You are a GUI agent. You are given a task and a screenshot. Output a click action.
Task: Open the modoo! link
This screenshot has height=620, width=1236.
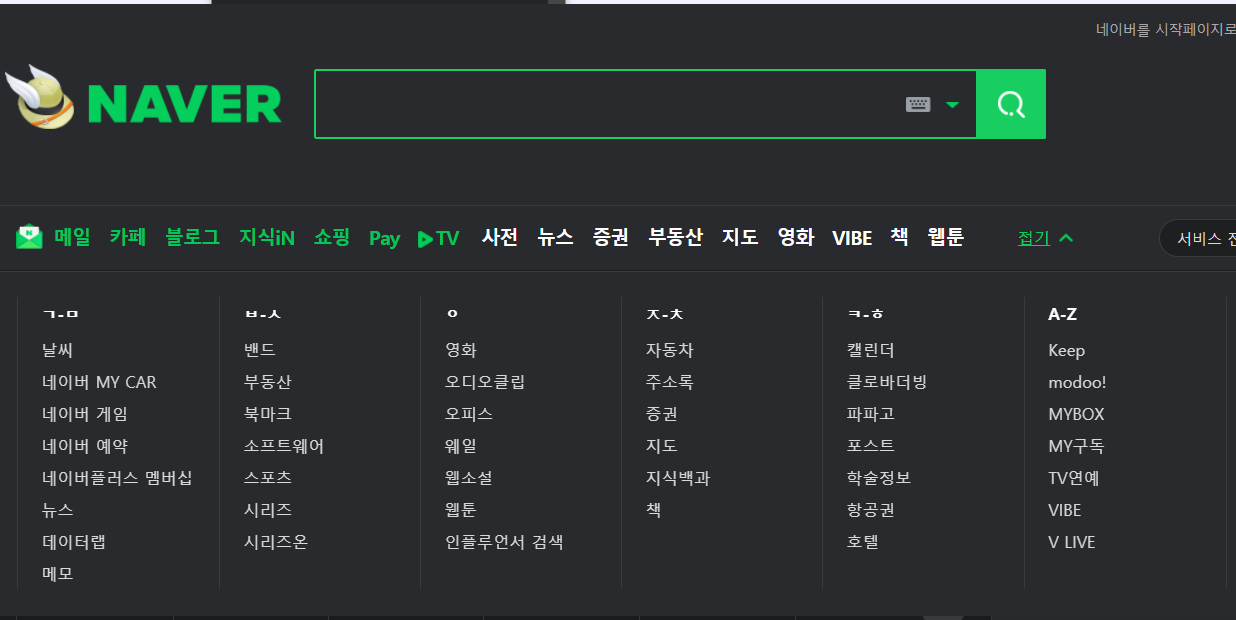pyautogui.click(x=1077, y=382)
